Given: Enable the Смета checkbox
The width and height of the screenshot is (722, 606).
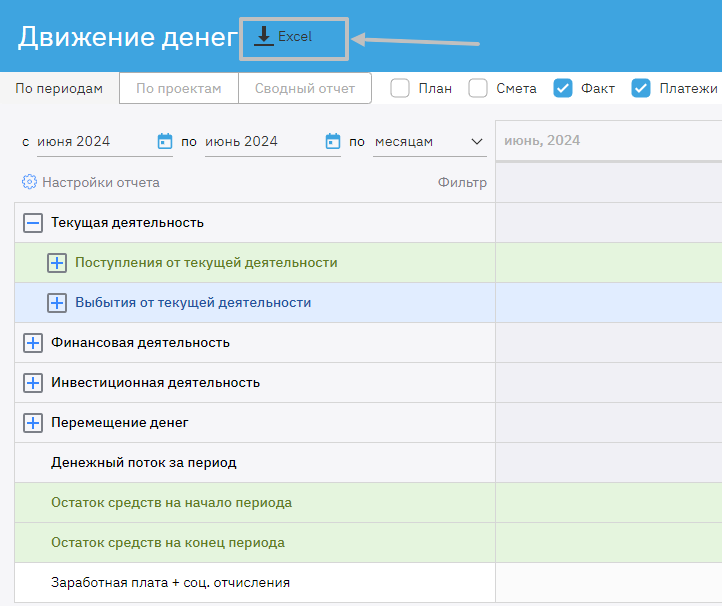Looking at the screenshot, I should pyautogui.click(x=478, y=88).
